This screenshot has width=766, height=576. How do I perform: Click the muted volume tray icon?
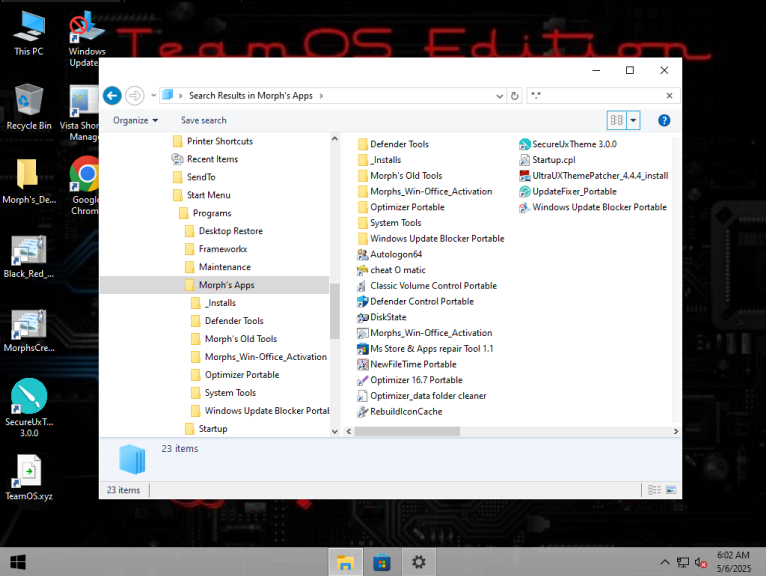coord(701,562)
